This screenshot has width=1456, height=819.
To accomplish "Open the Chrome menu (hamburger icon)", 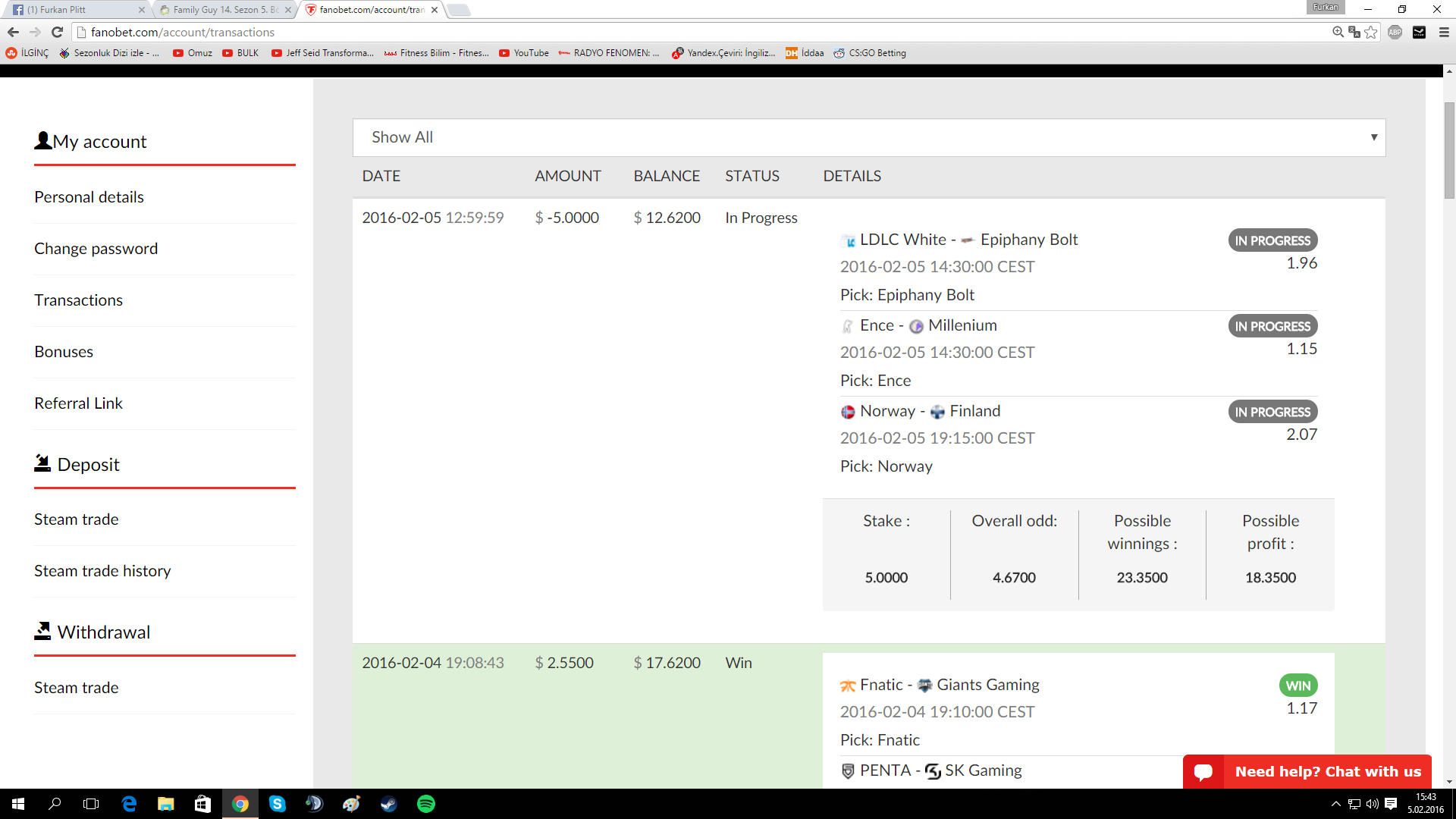I will click(1444, 32).
